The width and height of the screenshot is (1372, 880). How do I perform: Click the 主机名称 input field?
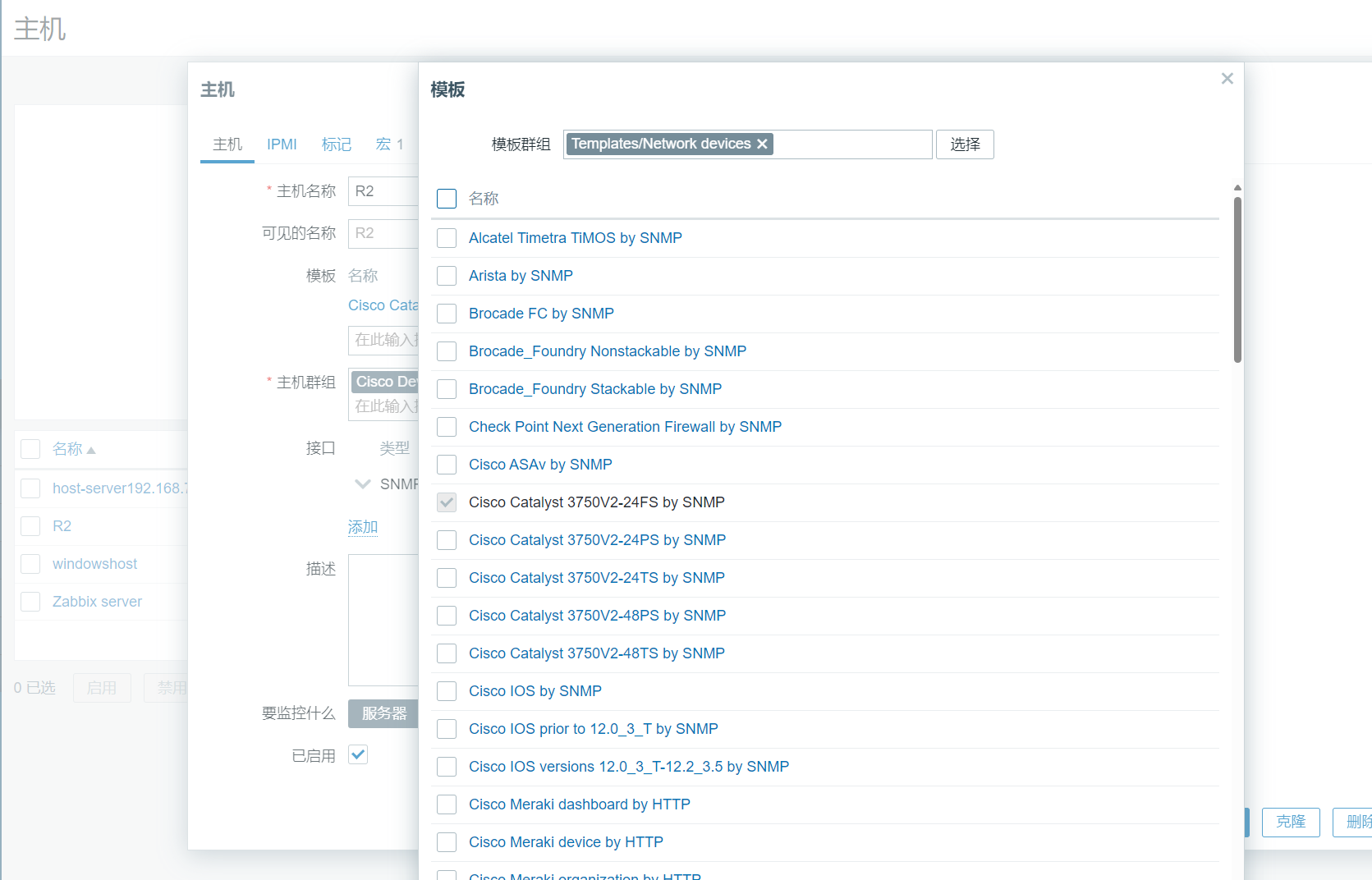pos(383,191)
